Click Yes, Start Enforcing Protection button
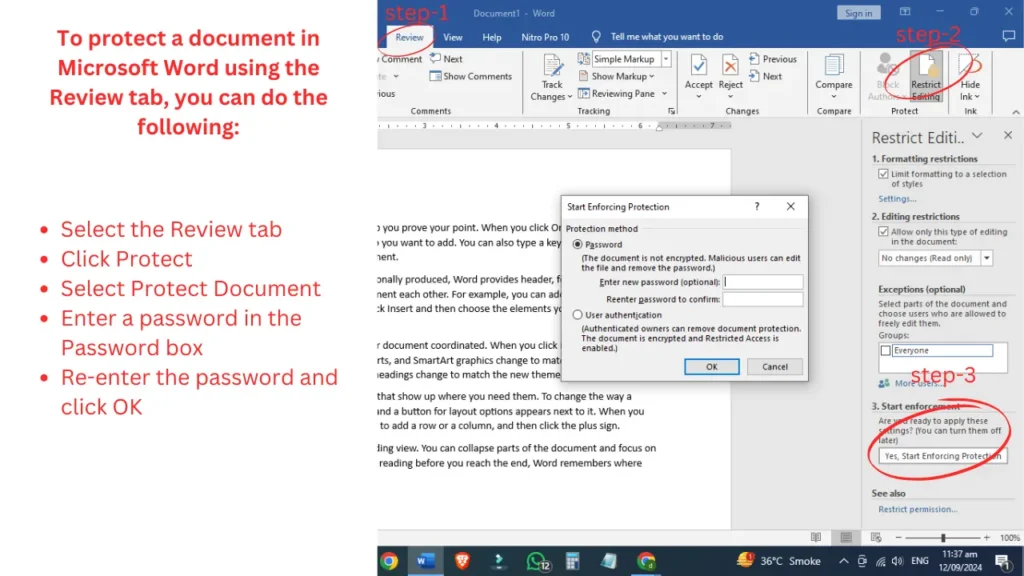This screenshot has height=576, width=1024. pyautogui.click(x=942, y=456)
